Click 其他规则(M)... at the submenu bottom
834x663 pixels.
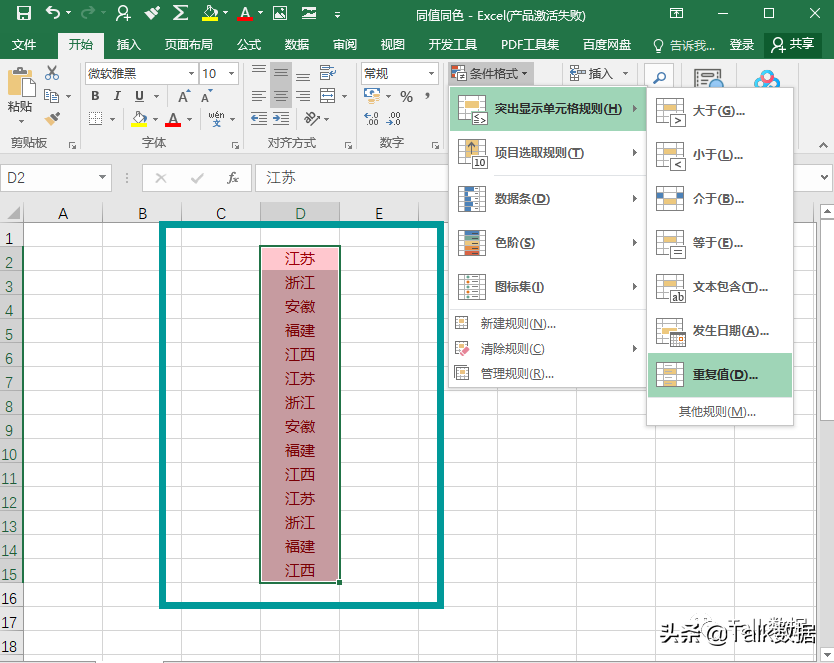click(x=720, y=412)
